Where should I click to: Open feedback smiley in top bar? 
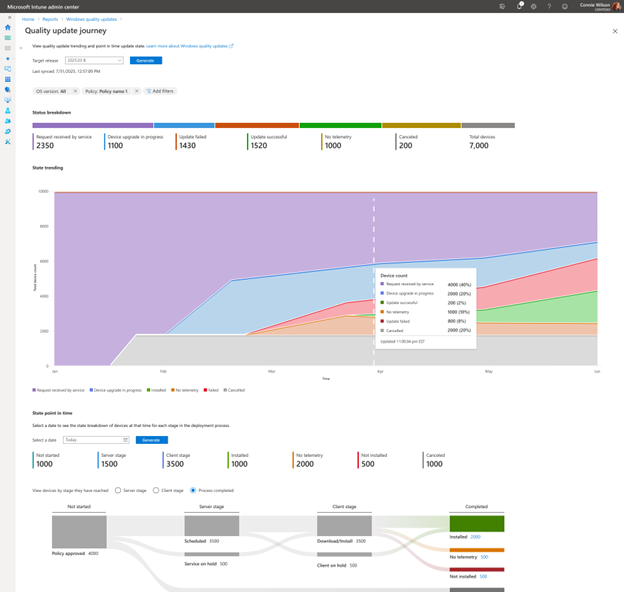[565, 6]
